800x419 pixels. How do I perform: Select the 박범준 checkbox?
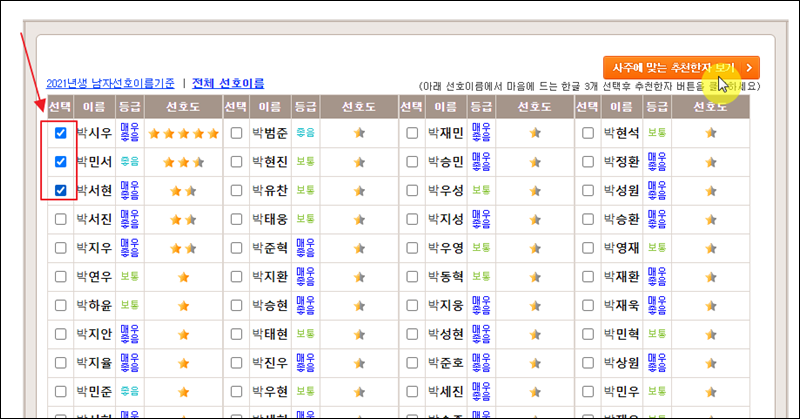click(236, 133)
